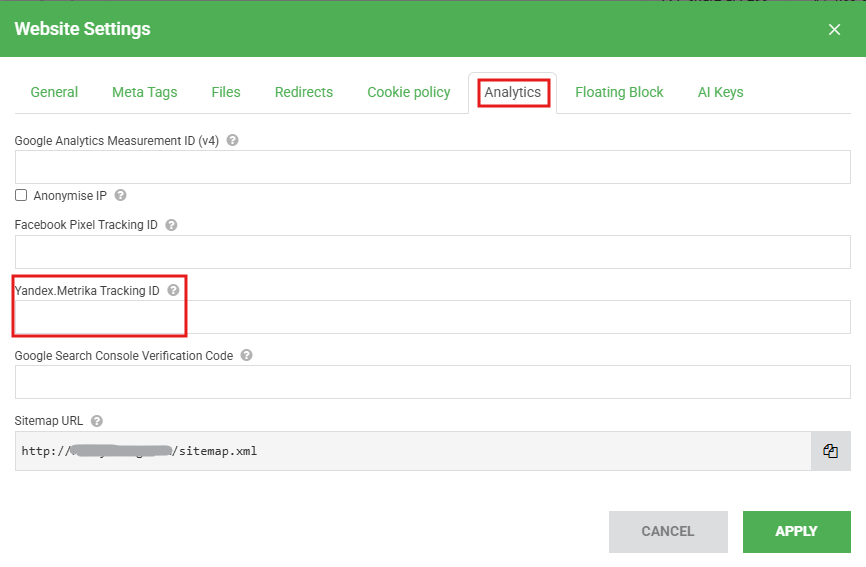Switch to the General tab
Image resolution: width=866 pixels, height=567 pixels.
click(x=54, y=92)
